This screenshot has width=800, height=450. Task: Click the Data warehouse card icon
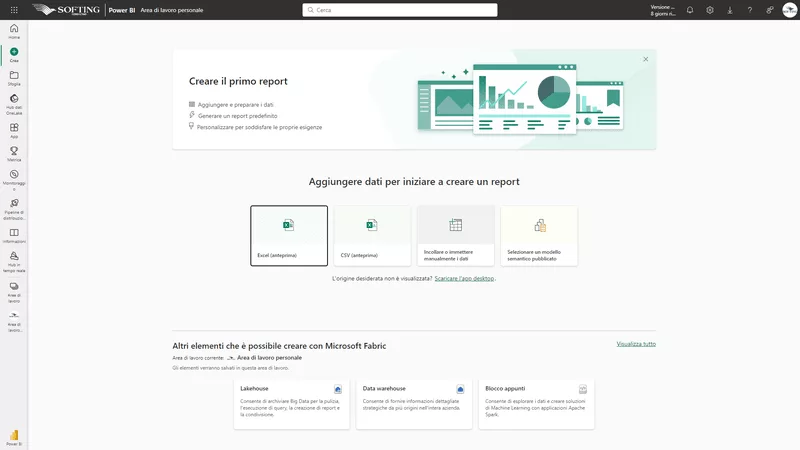[x=460, y=389]
